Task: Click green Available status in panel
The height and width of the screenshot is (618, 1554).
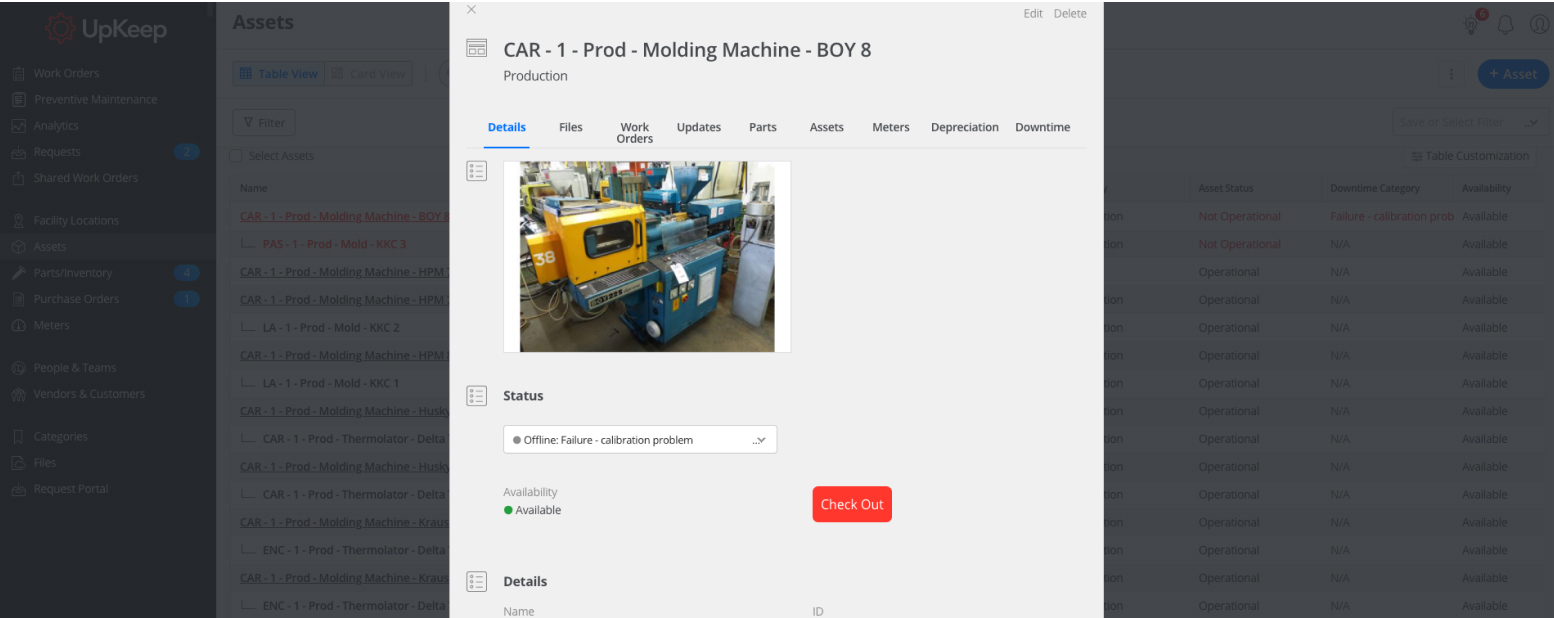Action: 533,510
